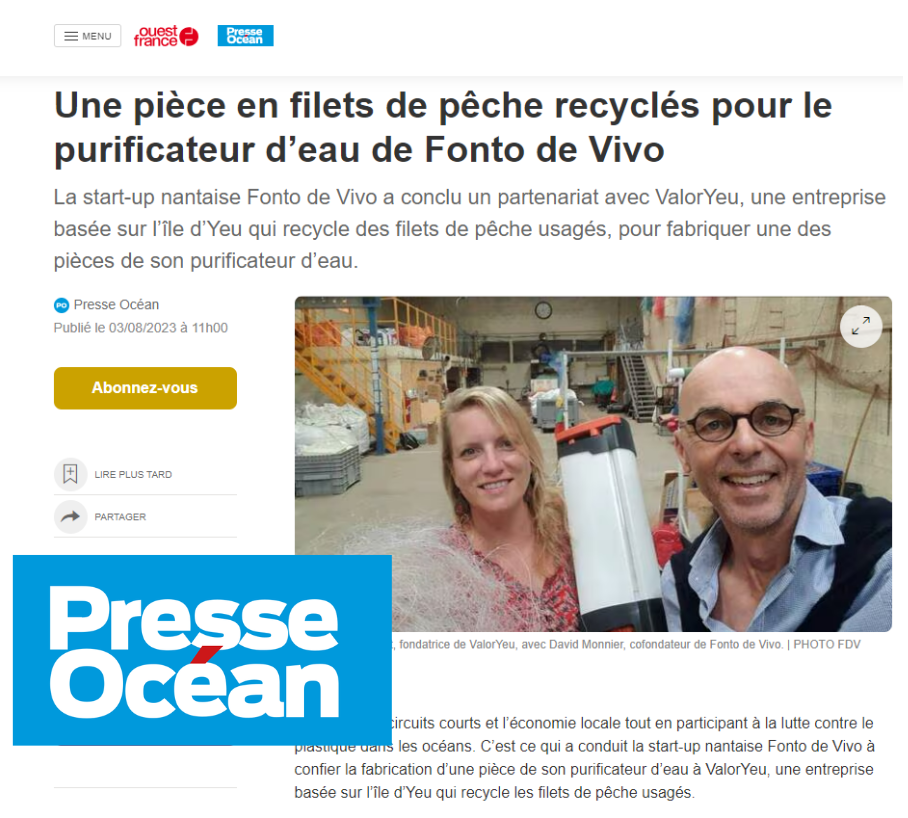908x818 pixels.
Task: Click the small Presse Océan header logo
Action: click(x=246, y=36)
